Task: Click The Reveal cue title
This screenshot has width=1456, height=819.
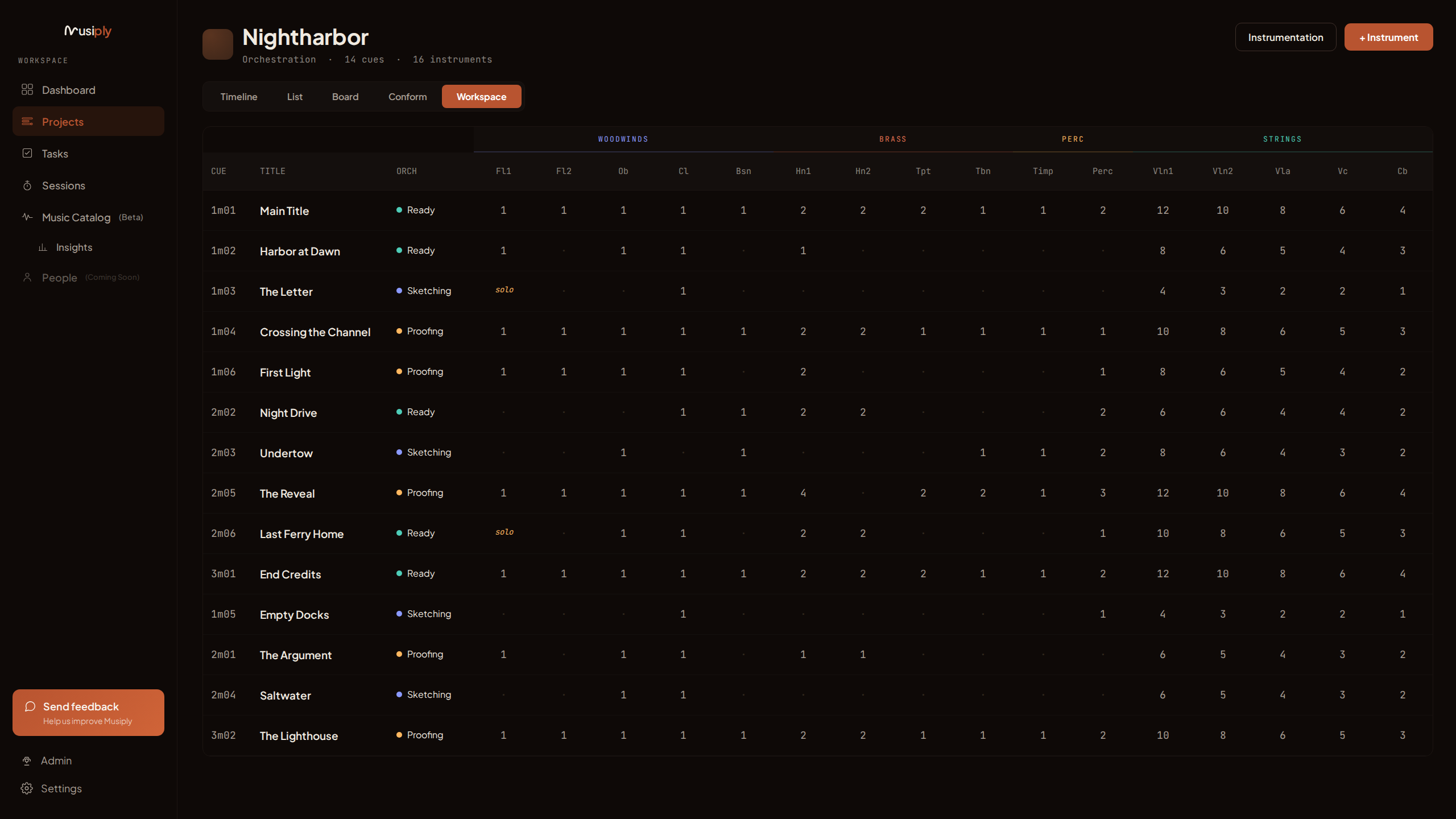Action: pos(287,494)
